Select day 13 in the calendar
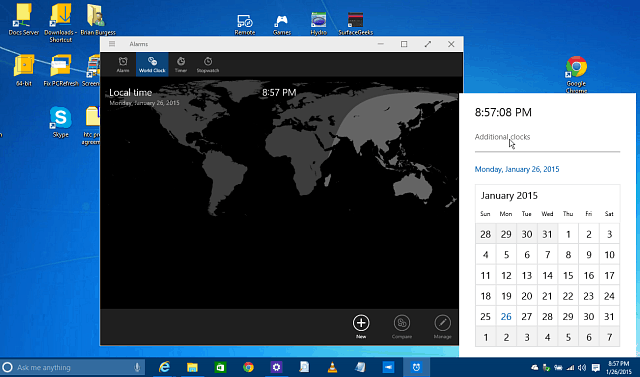The width and height of the screenshot is (640, 377). coord(527,275)
